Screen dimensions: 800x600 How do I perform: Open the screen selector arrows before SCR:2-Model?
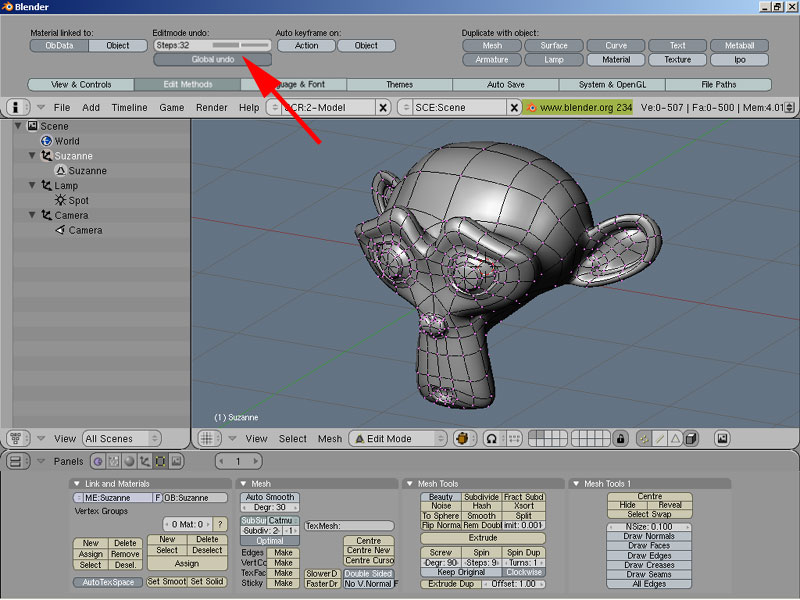275,108
